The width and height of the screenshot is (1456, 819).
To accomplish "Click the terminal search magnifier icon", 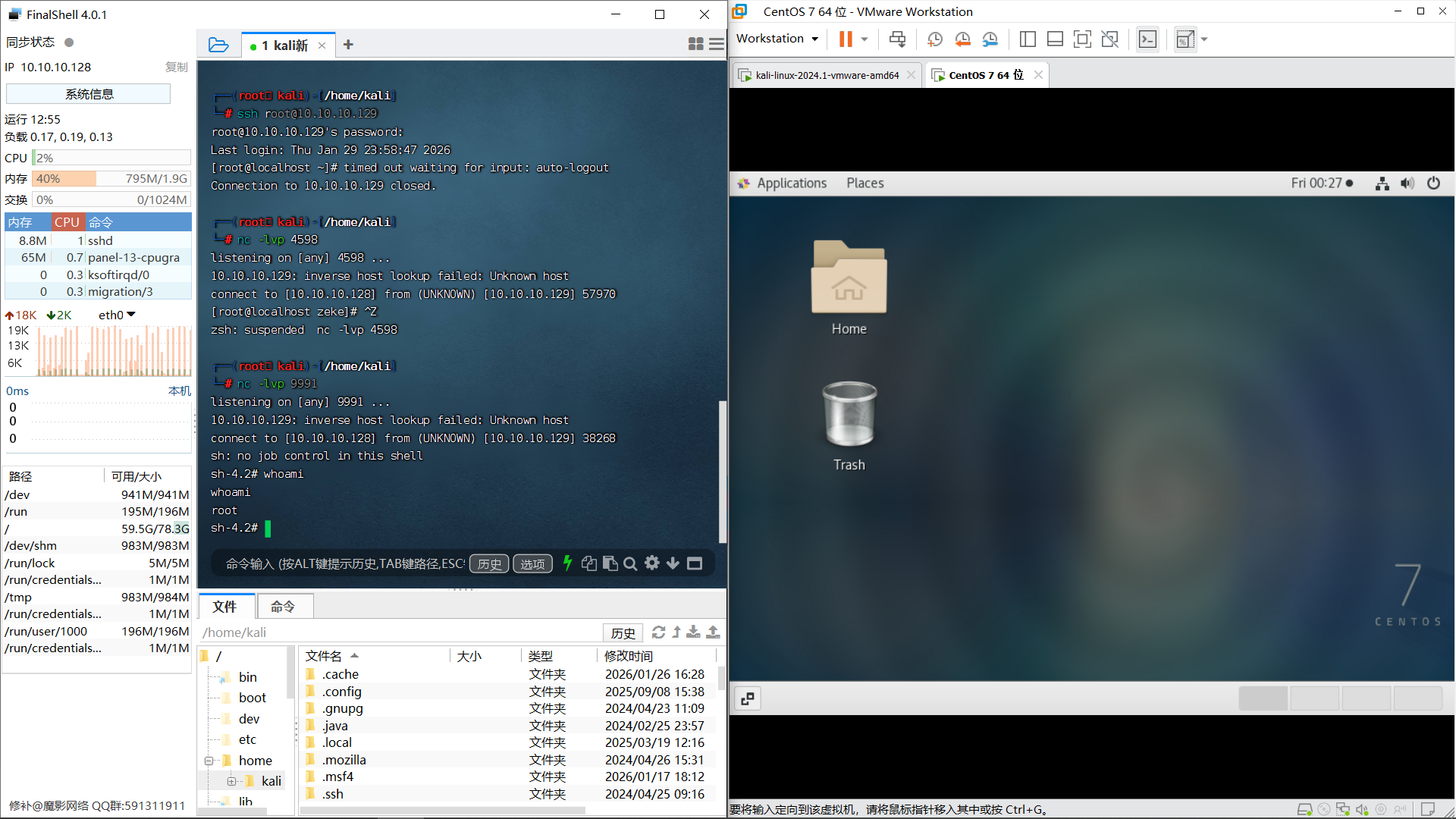I will click(x=630, y=563).
